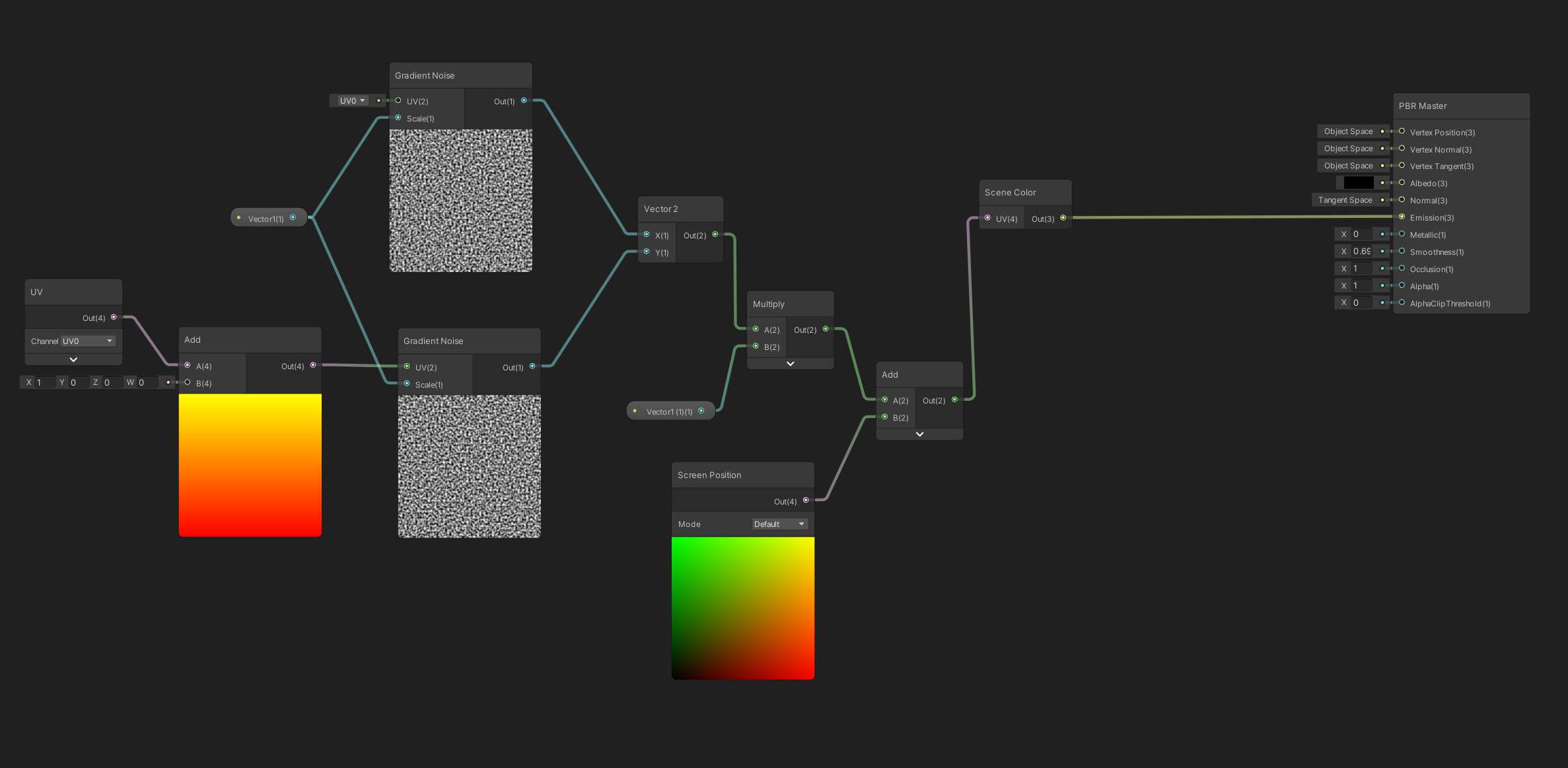
Task: Click the A(2) input port on the Multiply node
Action: coord(755,329)
